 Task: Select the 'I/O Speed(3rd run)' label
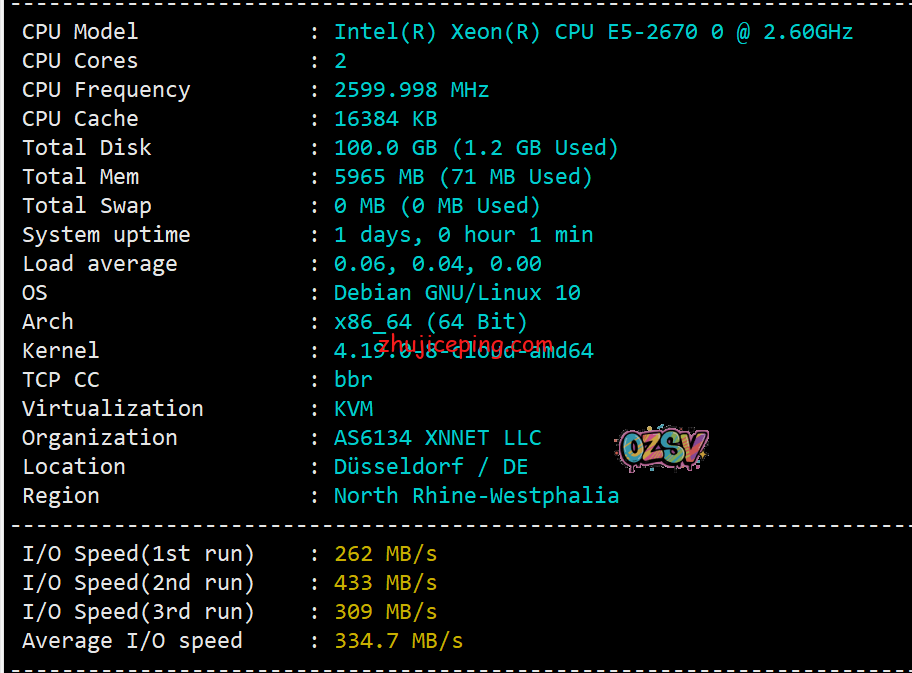138,613
